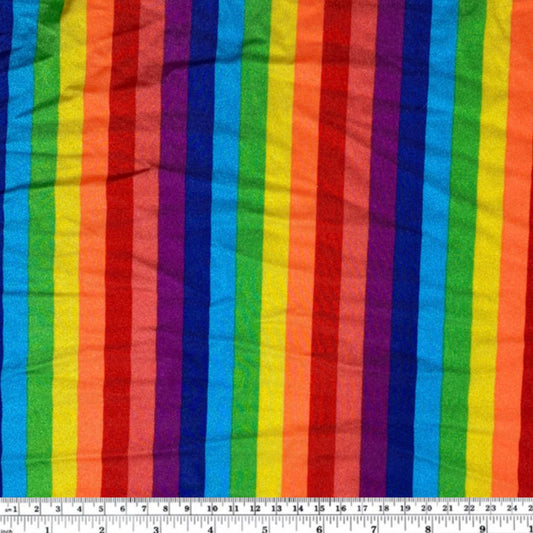Click the number 3 on the inch scale
Viewport: 533px width, 533px height.
pos(156,529)
